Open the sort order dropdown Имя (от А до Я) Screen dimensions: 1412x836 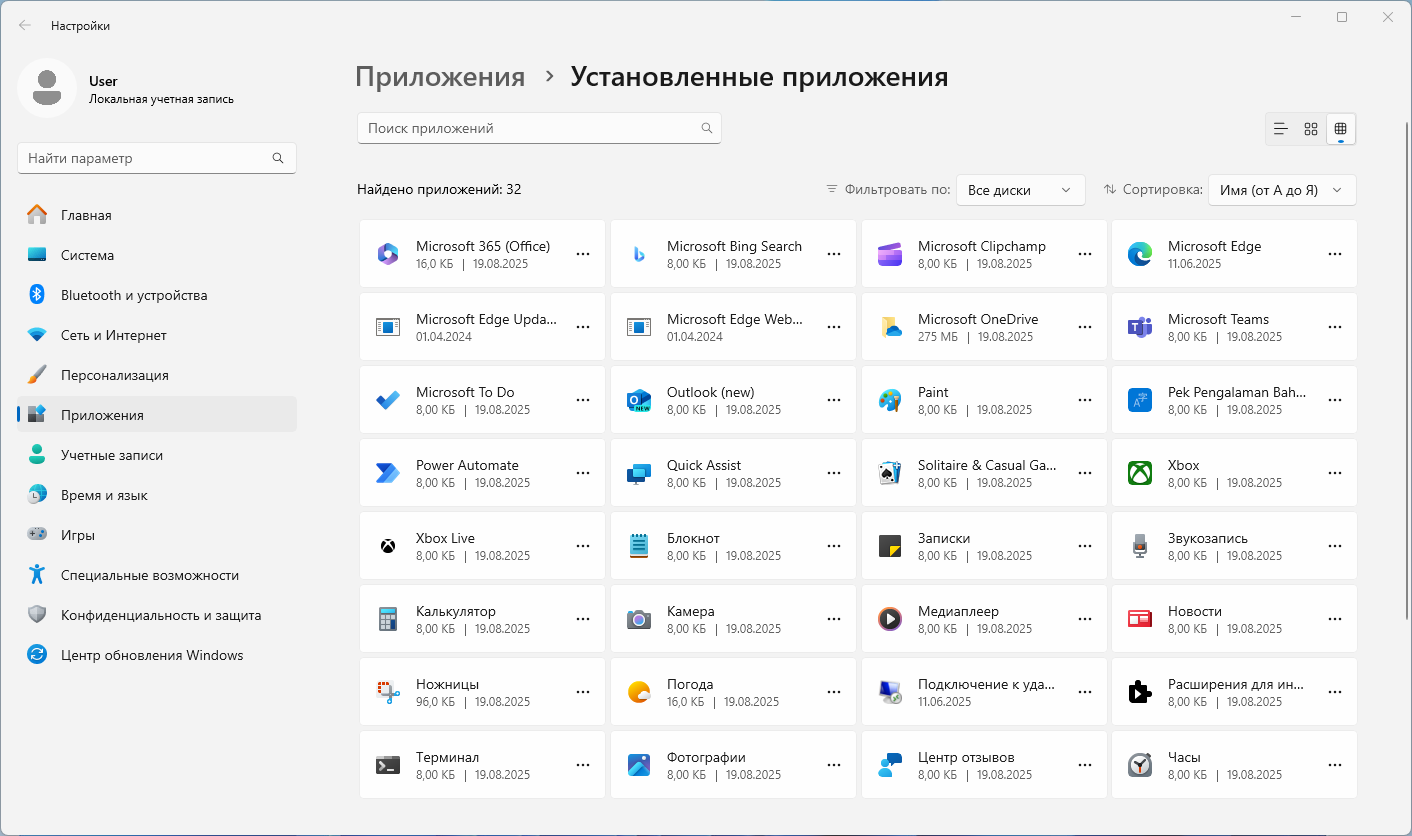[1282, 190]
